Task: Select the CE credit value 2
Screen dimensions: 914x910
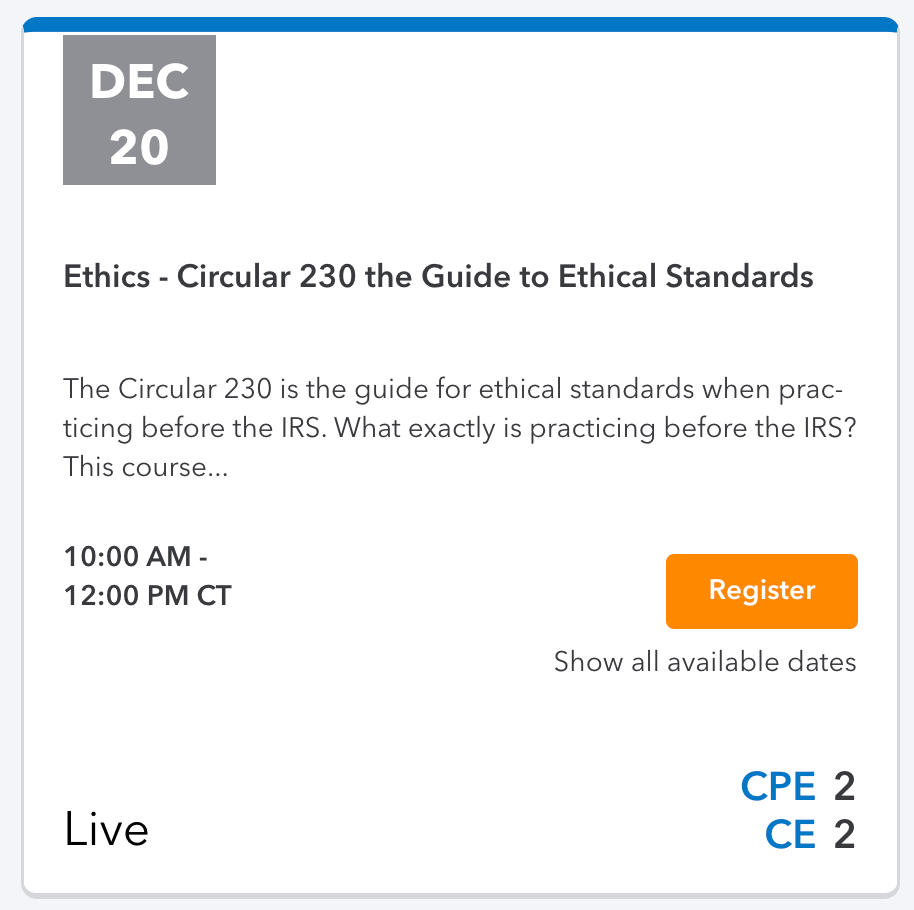Action: [x=844, y=834]
